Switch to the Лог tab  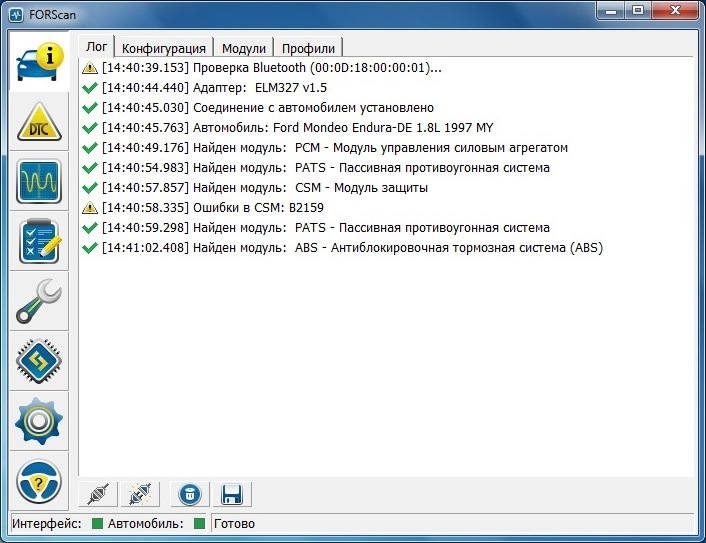(96, 46)
